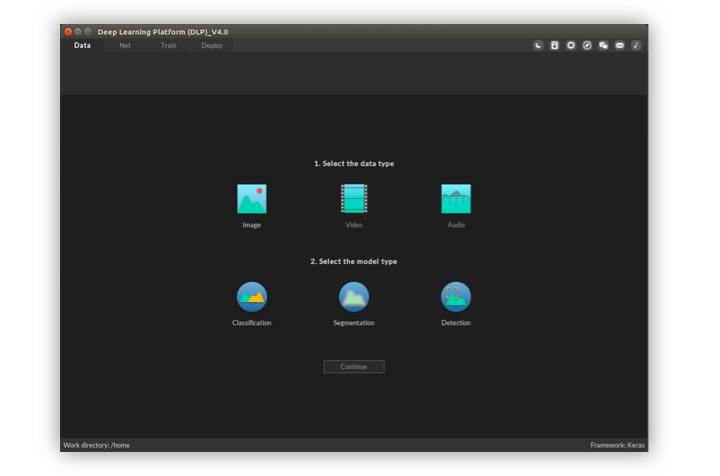
Task: Switch to the Net tab
Action: (125, 45)
